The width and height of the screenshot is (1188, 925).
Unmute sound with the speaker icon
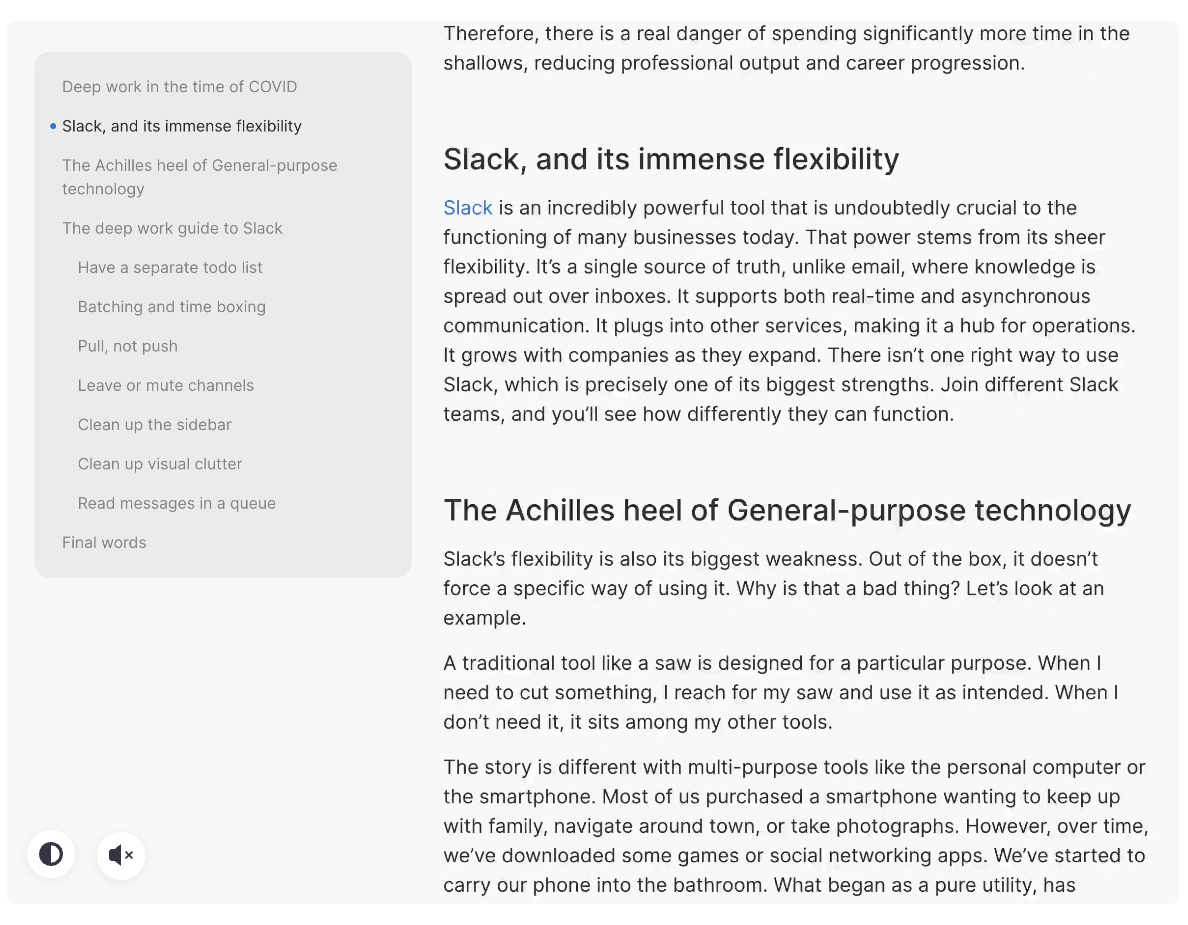[x=120, y=855]
